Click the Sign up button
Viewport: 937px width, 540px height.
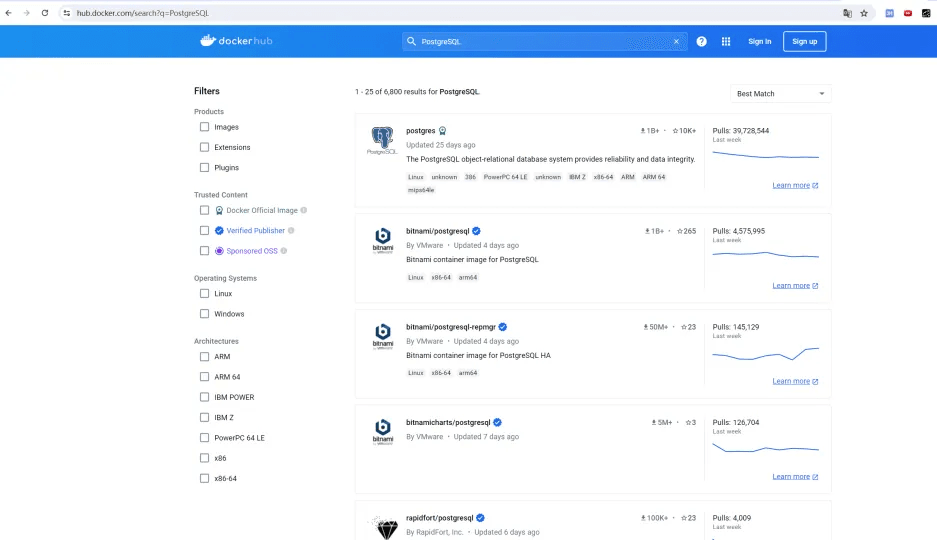pyautogui.click(x=804, y=41)
